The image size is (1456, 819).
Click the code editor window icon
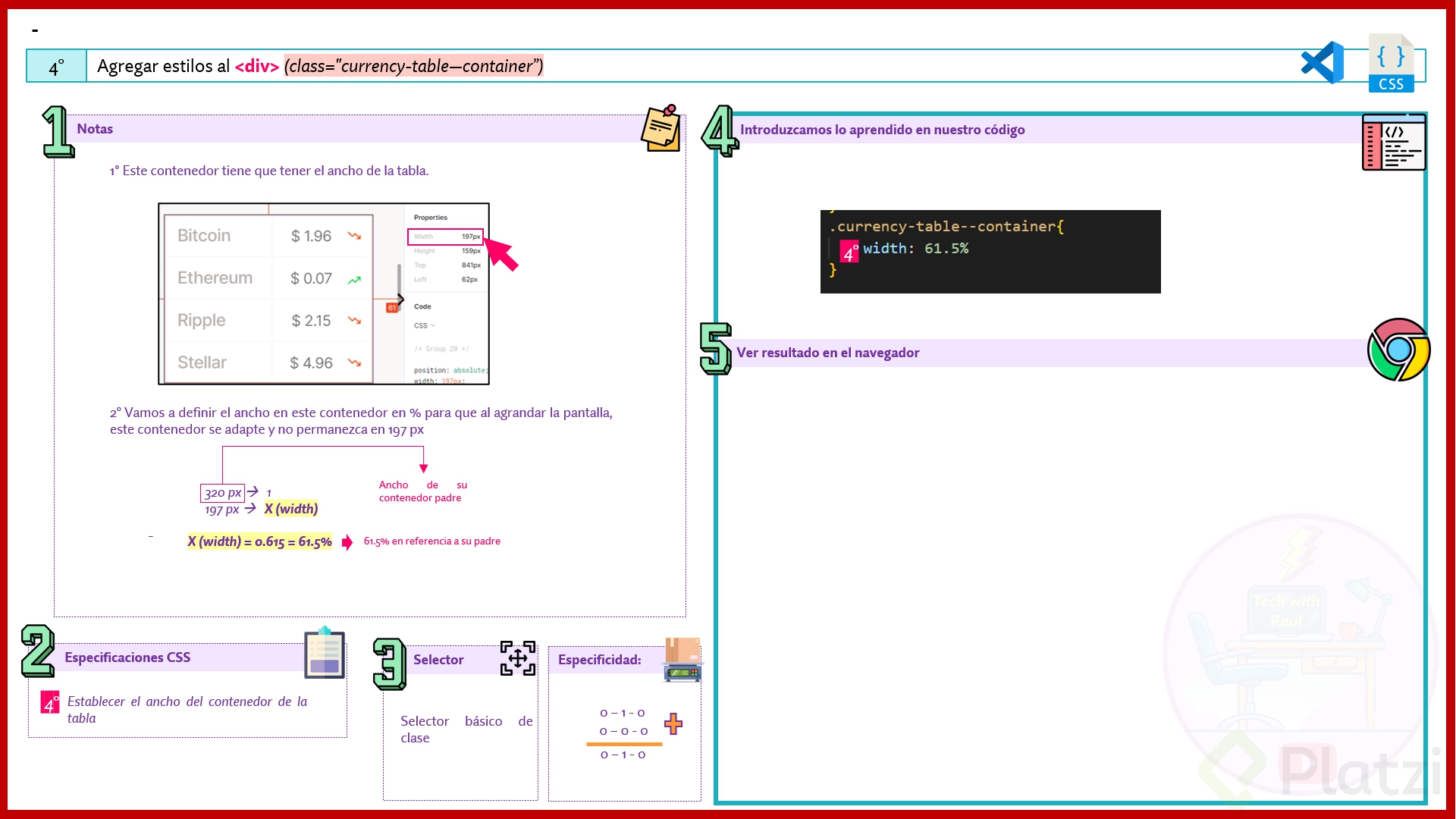[x=1394, y=143]
